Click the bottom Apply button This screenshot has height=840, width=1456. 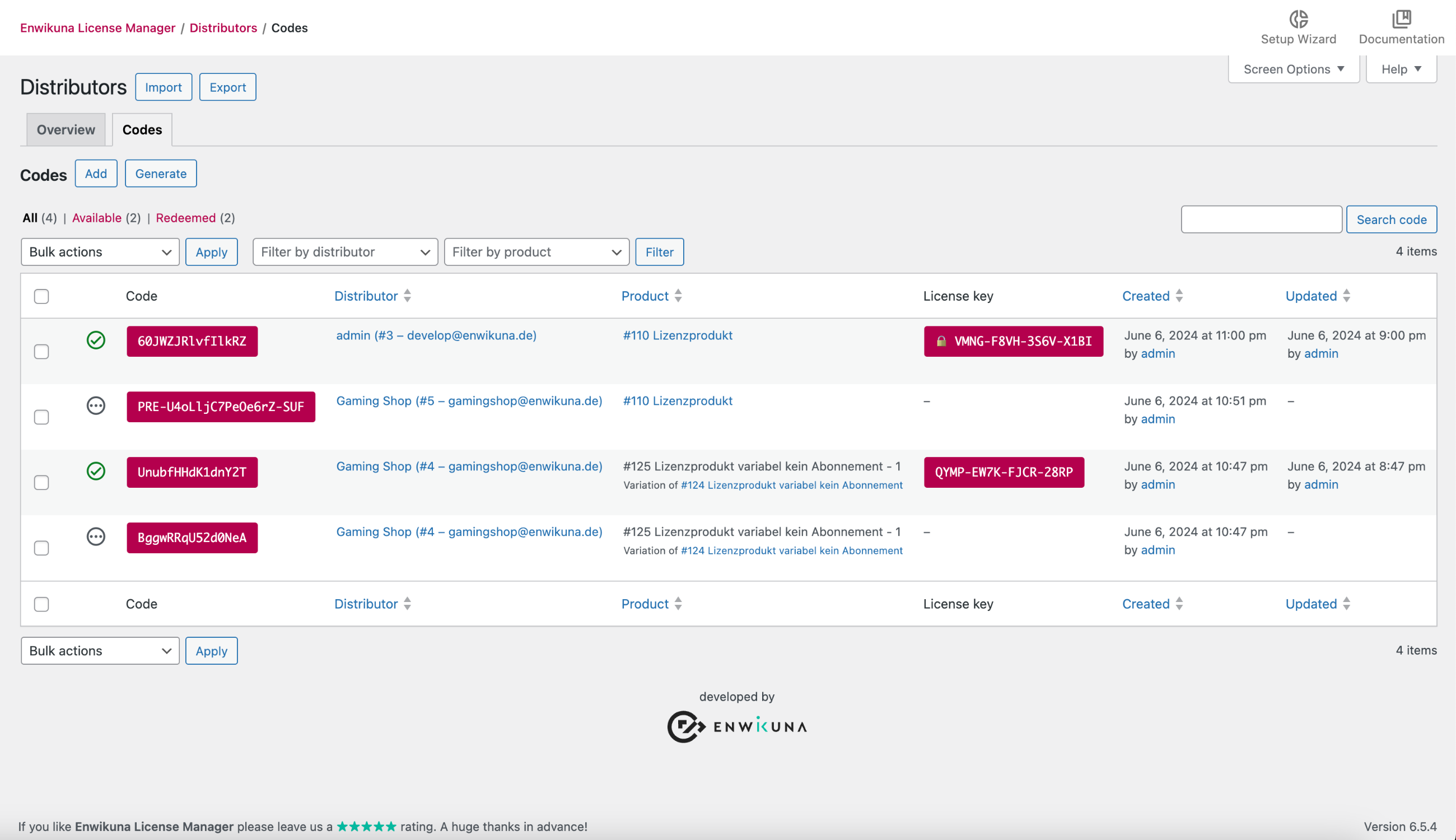point(211,650)
